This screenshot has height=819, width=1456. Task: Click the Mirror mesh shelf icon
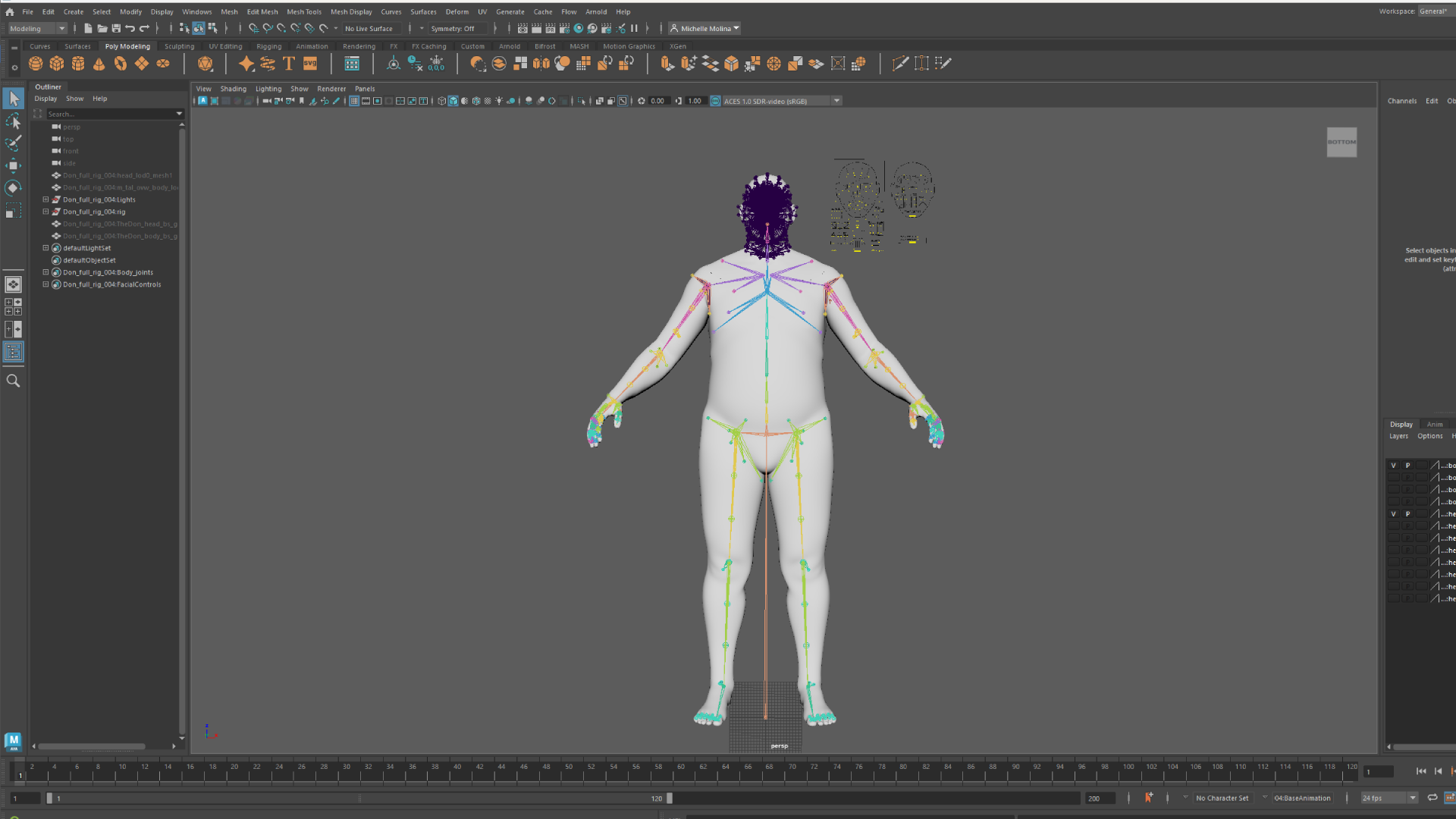click(541, 64)
